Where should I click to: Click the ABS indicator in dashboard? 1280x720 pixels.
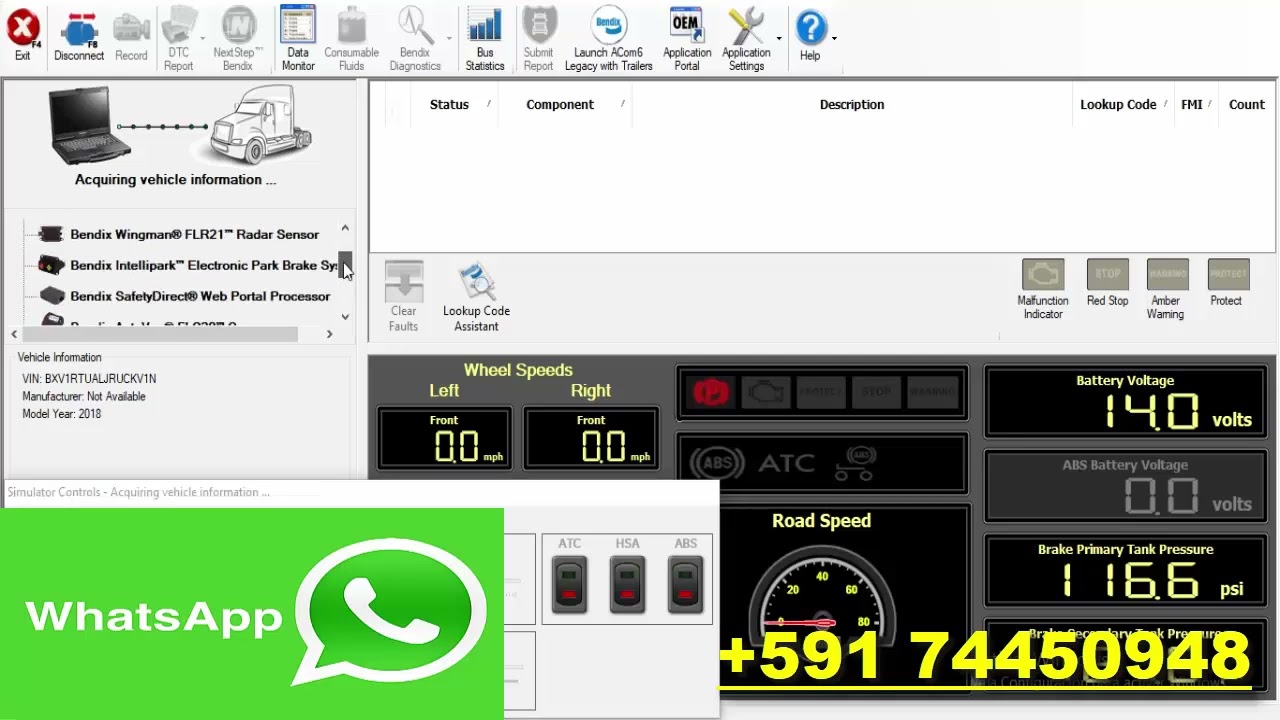(717, 464)
